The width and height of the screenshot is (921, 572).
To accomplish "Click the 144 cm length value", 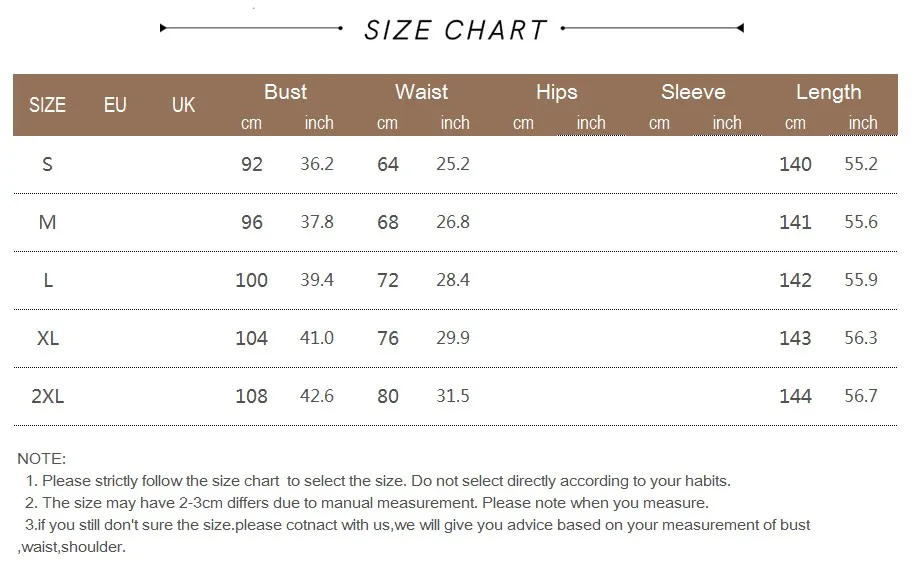I will [x=795, y=396].
